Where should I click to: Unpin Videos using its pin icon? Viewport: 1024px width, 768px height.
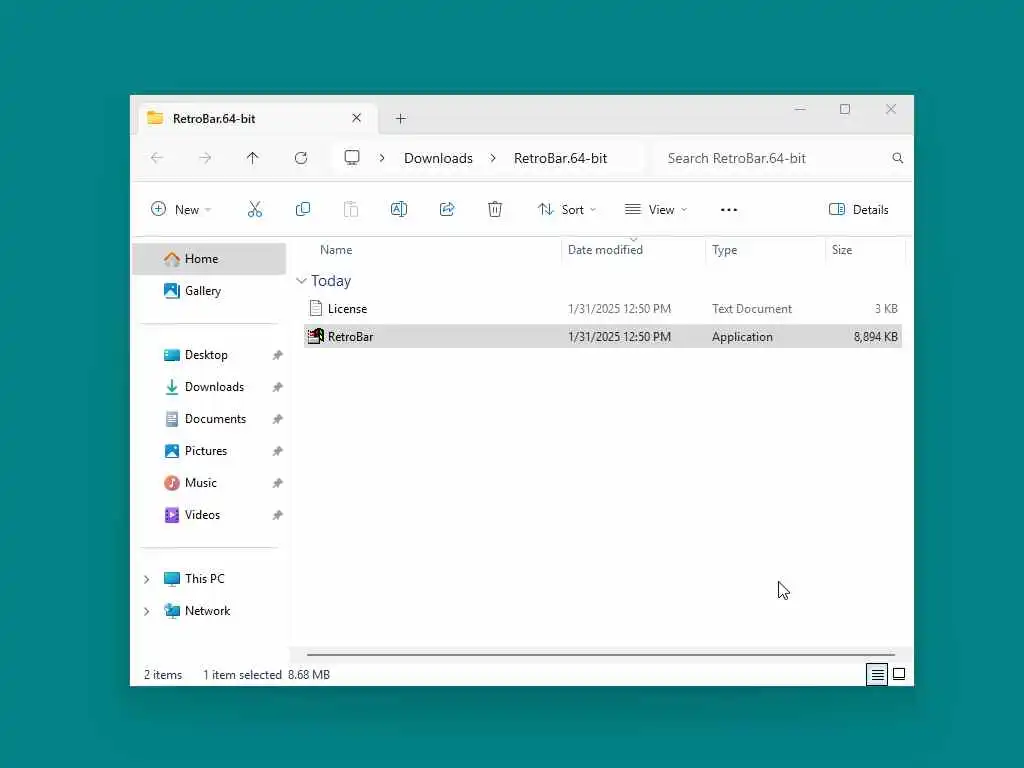(278, 515)
